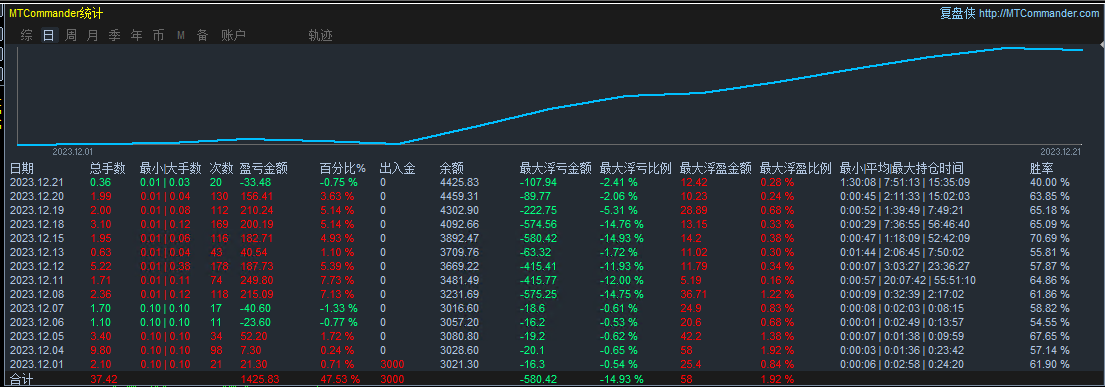This screenshot has width=1105, height=387.
Task: Switch to the 账户 account tab
Action: [233, 35]
